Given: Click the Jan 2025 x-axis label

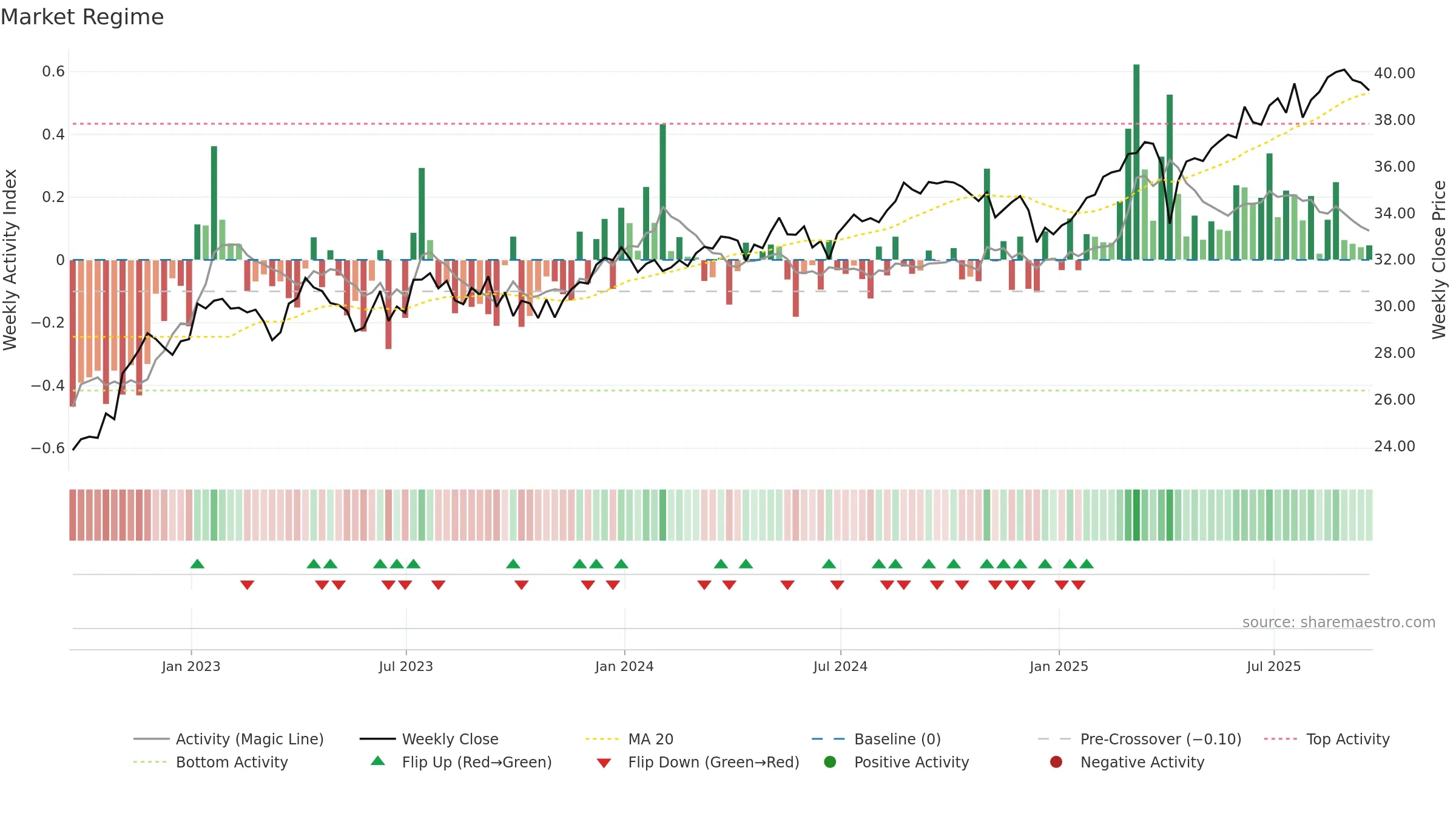Looking at the screenshot, I should (x=1059, y=666).
